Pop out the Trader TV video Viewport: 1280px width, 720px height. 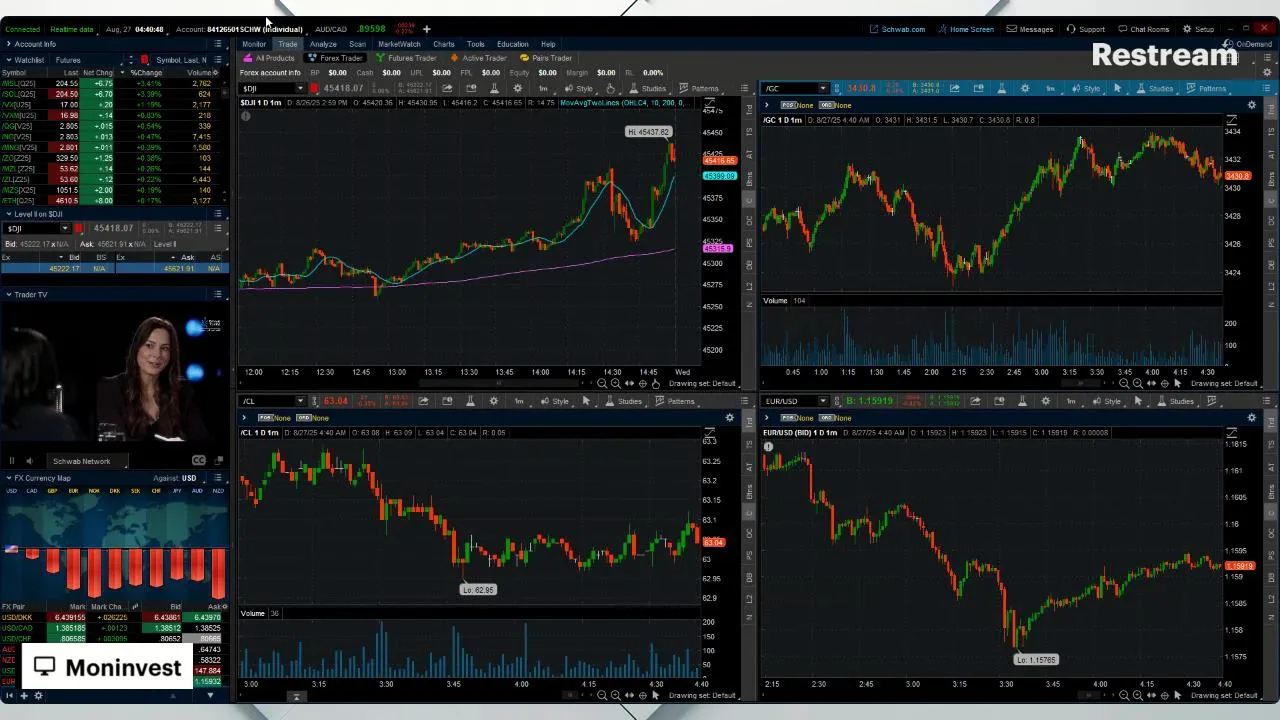(219, 460)
